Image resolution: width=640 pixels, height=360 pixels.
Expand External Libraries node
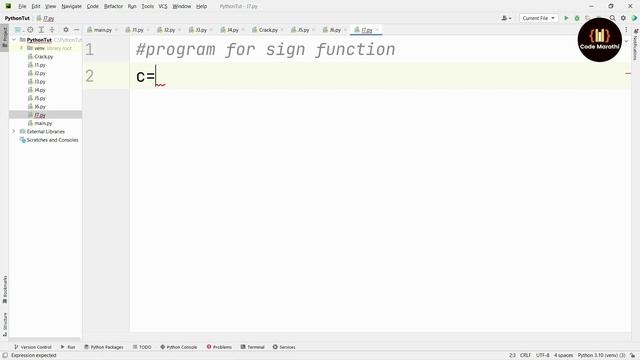pyautogui.click(x=14, y=131)
